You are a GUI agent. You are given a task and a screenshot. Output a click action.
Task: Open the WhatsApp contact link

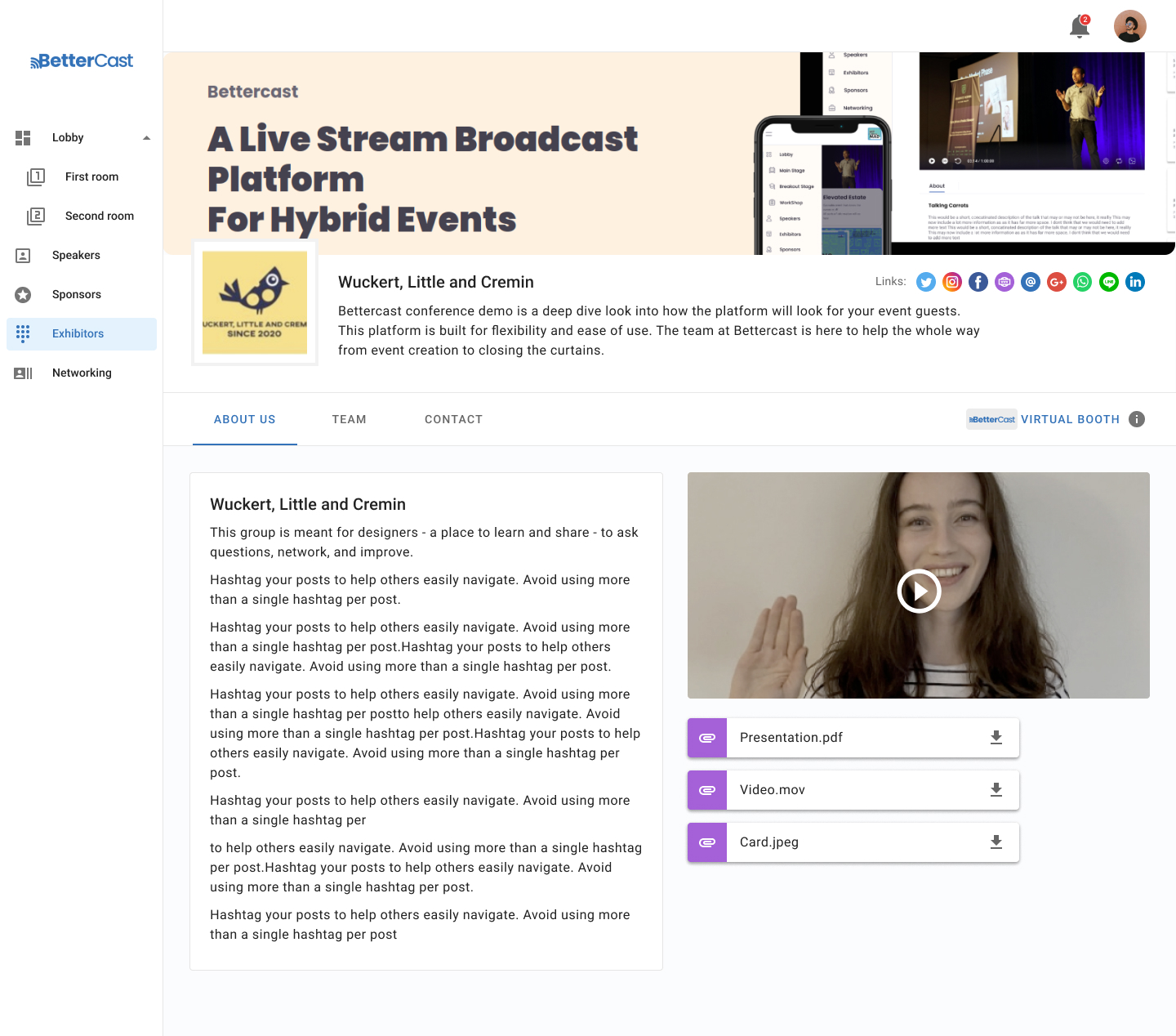pyautogui.click(x=1082, y=282)
